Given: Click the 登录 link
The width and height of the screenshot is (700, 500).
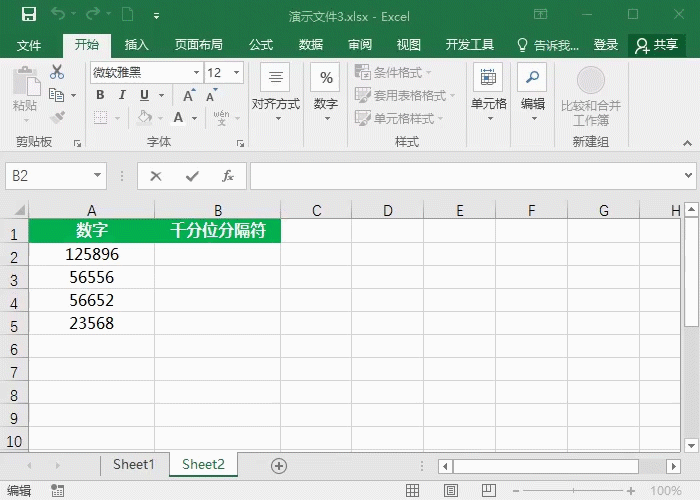Looking at the screenshot, I should click(x=605, y=45).
